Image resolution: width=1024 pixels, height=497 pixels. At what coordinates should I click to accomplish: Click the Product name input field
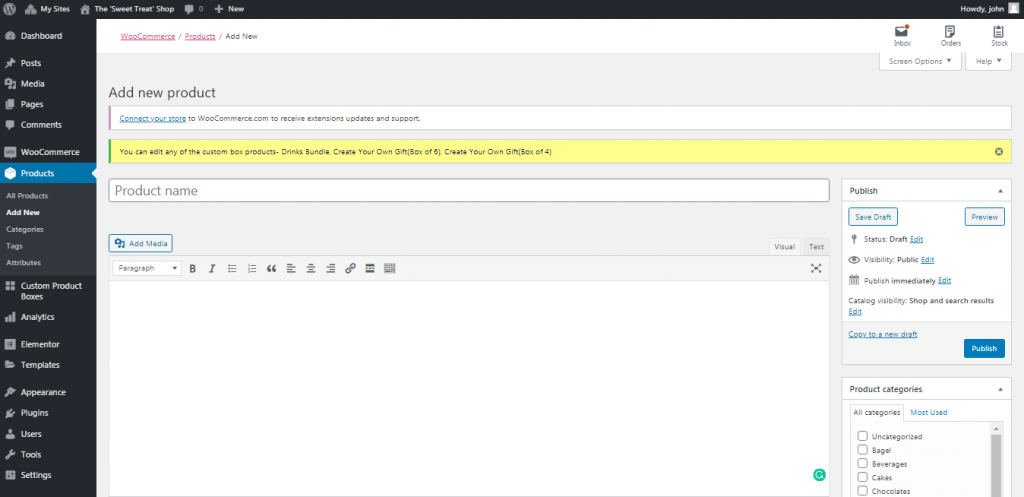(469, 191)
